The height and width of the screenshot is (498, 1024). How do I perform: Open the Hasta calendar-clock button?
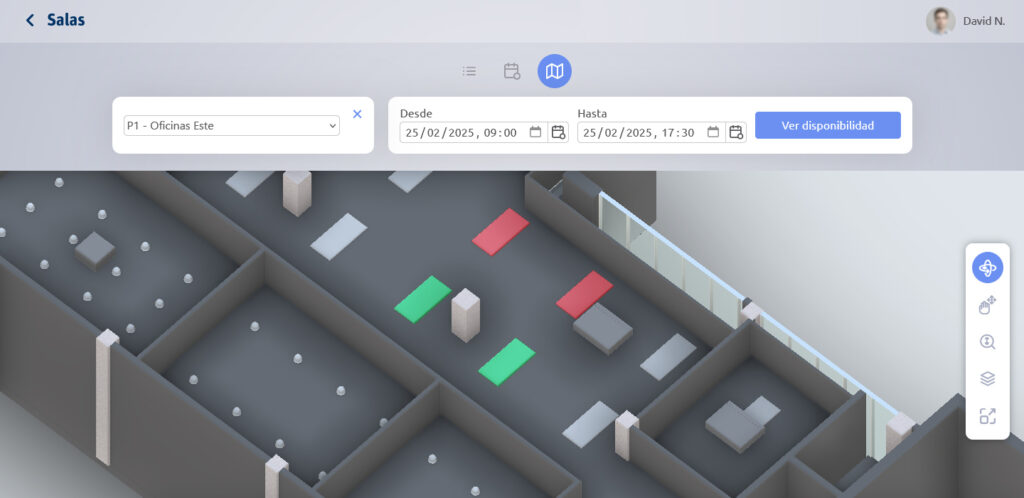[x=736, y=132]
